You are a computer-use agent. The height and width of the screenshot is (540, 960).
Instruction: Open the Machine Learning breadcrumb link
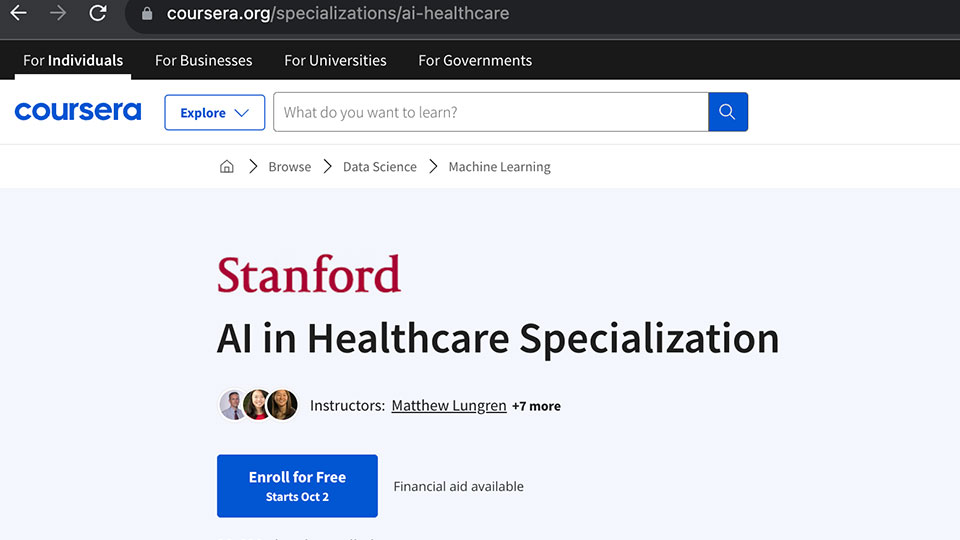[500, 167]
